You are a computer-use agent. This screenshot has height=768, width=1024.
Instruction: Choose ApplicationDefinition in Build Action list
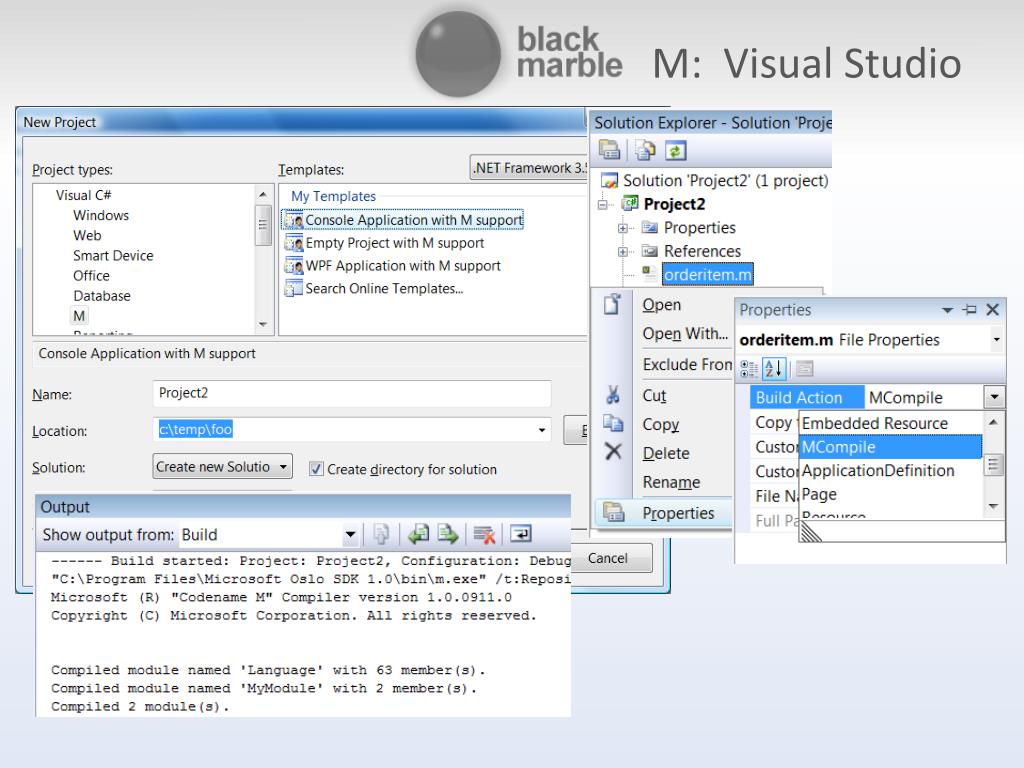[x=891, y=470]
